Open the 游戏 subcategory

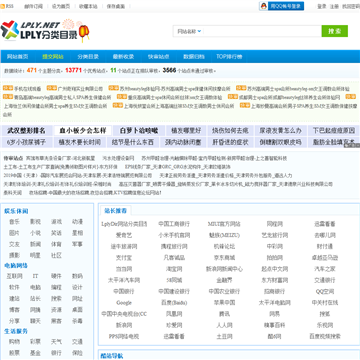[56, 222]
